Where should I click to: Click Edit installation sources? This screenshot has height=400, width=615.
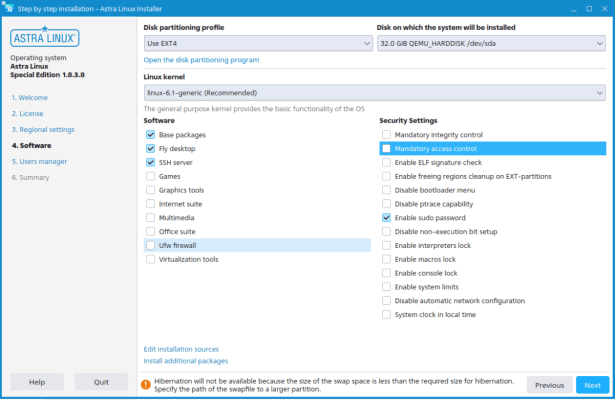[181, 349]
